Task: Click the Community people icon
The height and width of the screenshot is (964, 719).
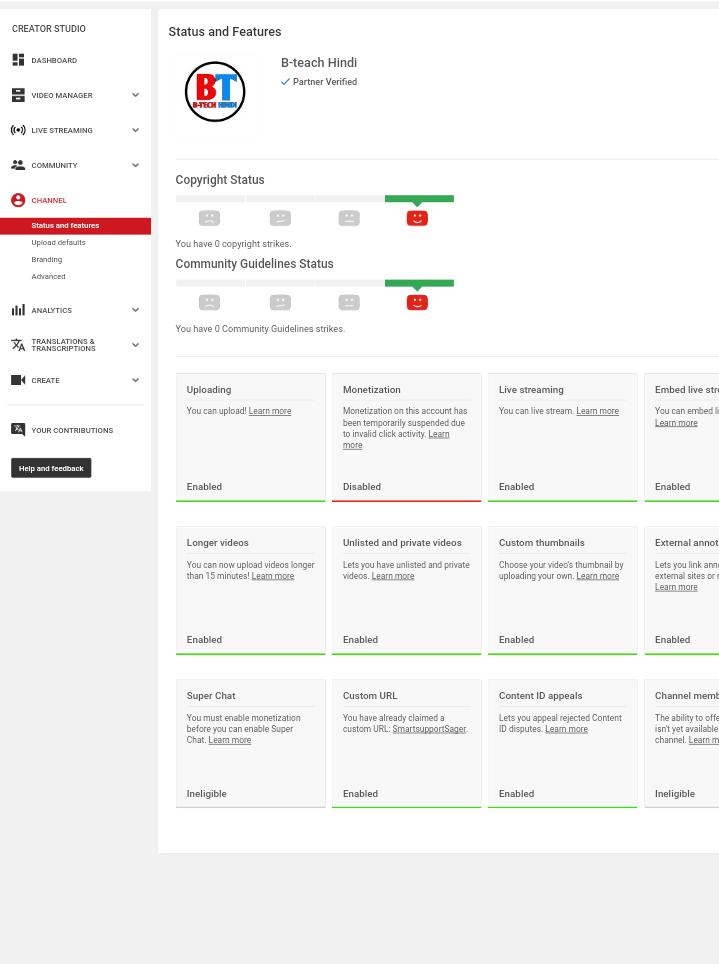Action: click(18, 165)
